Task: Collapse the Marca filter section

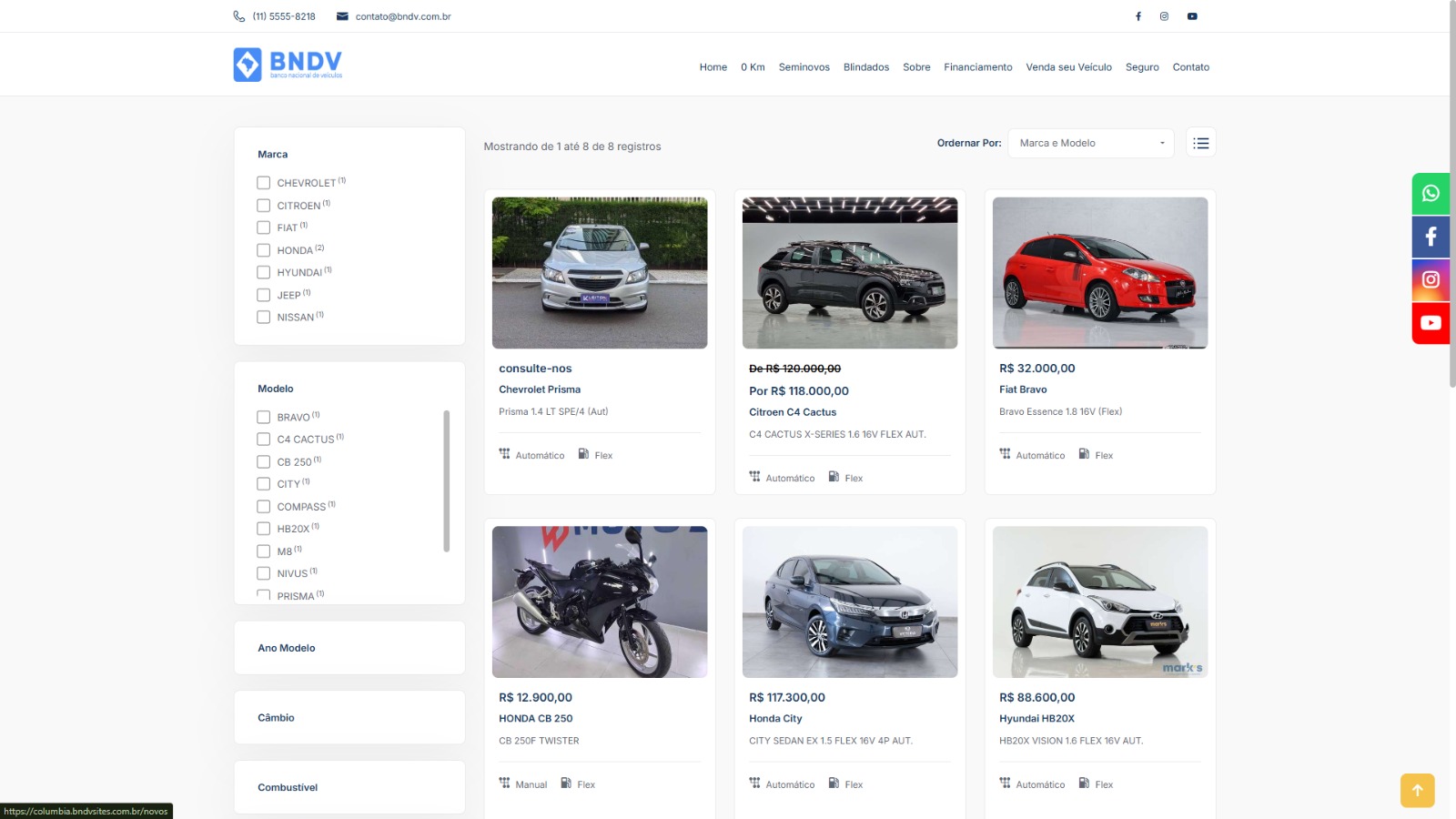Action: 273,155
